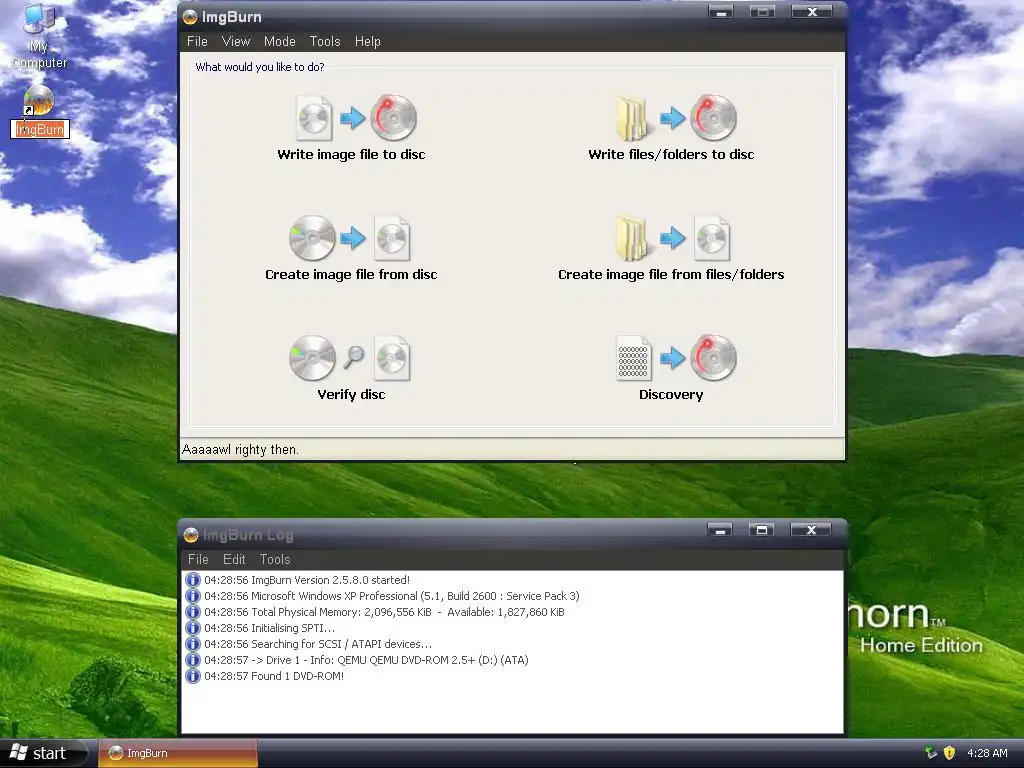Open Edit menu in ImgBurn Log window
This screenshot has height=768, width=1024.
234,559
